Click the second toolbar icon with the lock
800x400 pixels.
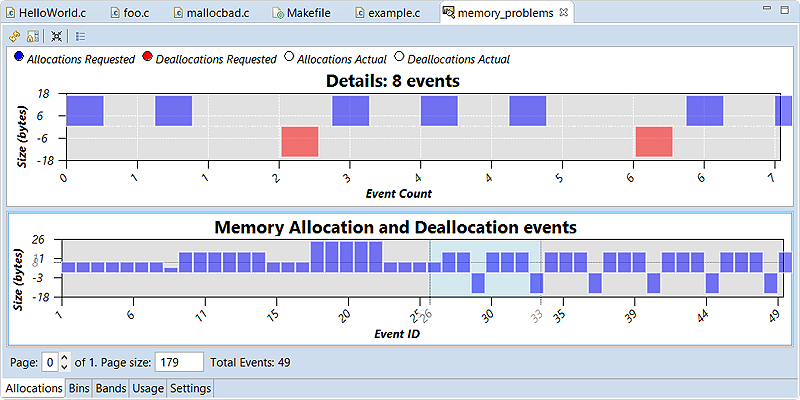pyautogui.click(x=32, y=36)
